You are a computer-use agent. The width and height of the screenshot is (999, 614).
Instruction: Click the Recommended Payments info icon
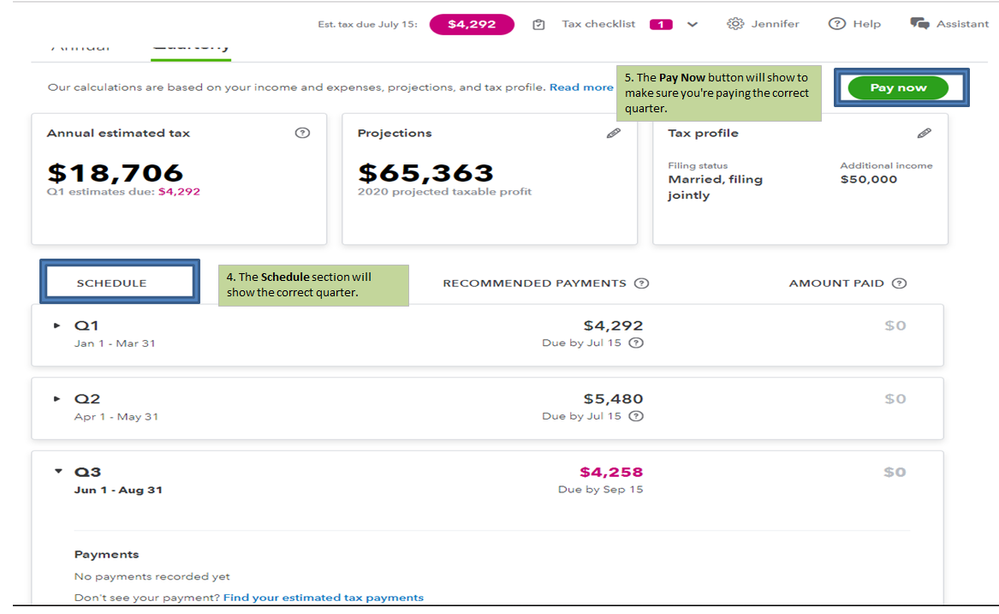642,283
